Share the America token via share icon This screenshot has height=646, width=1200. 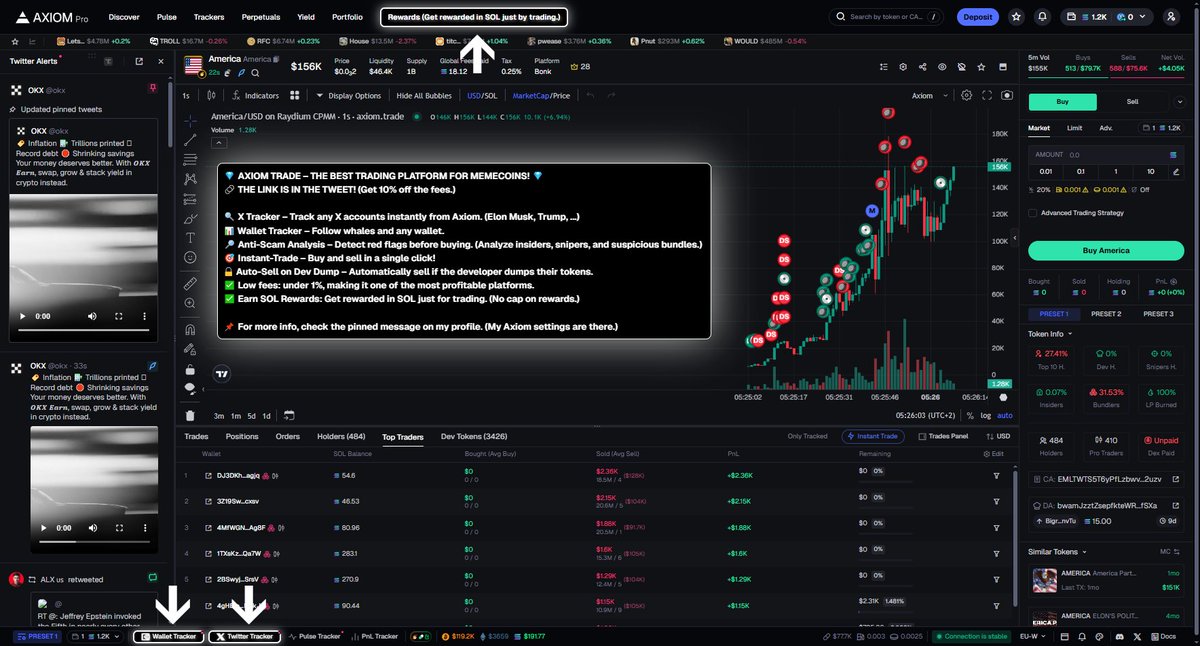click(x=921, y=67)
